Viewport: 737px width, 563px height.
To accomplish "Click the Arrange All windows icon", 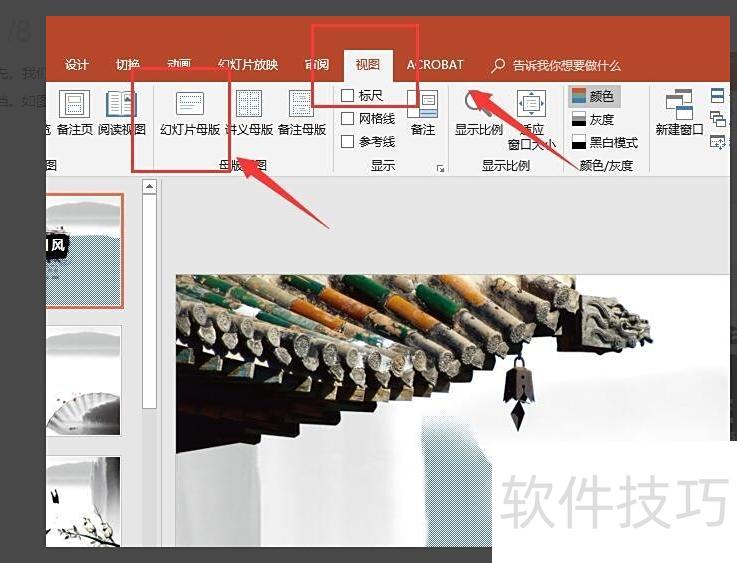I will (718, 96).
